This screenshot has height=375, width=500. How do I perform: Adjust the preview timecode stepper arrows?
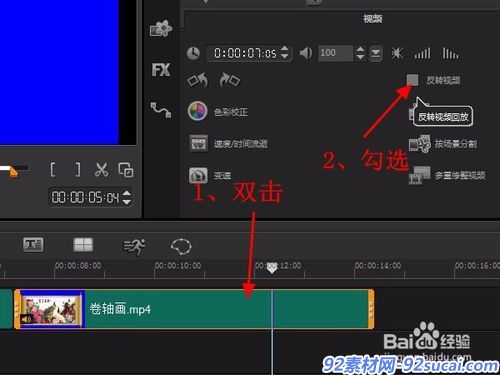pos(127,197)
